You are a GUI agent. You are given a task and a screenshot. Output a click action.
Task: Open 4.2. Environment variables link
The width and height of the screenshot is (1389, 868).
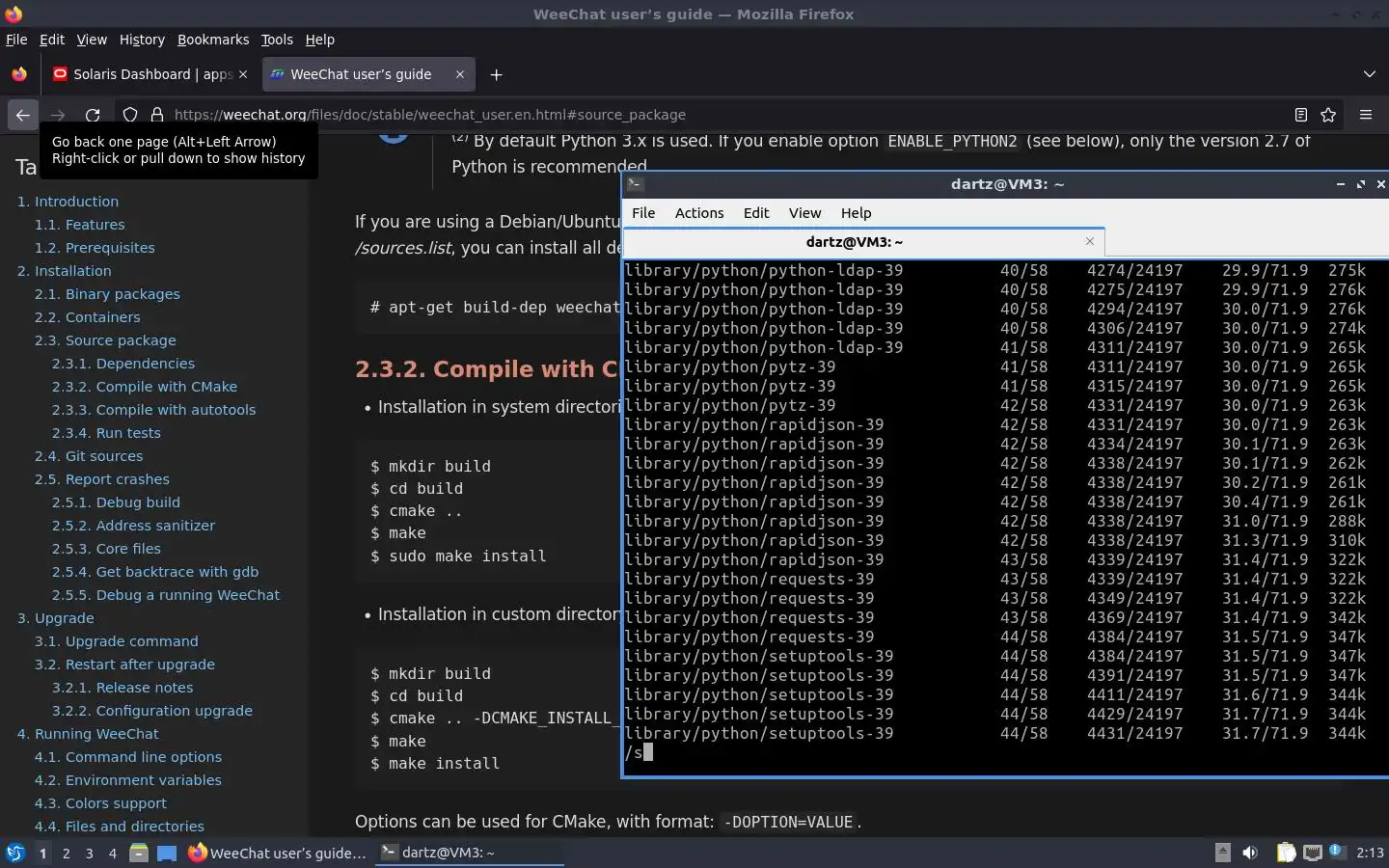(x=128, y=780)
